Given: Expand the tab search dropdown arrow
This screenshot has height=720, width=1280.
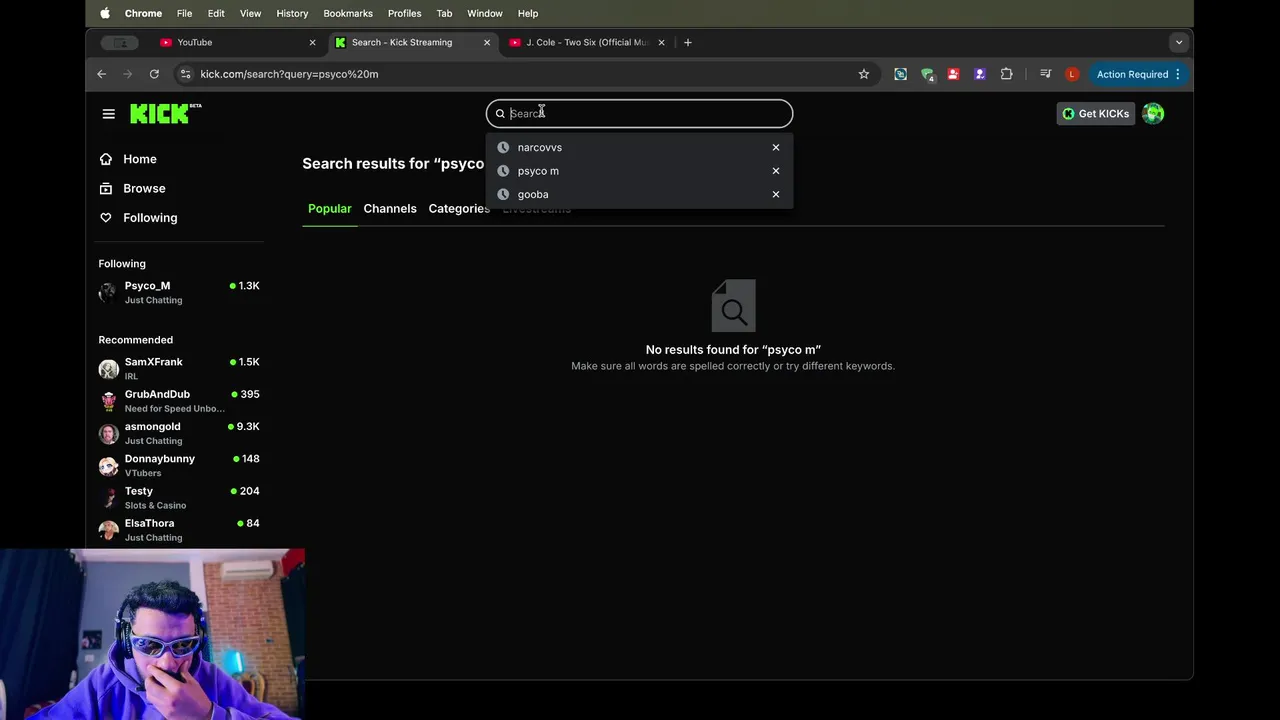Looking at the screenshot, I should [1179, 42].
